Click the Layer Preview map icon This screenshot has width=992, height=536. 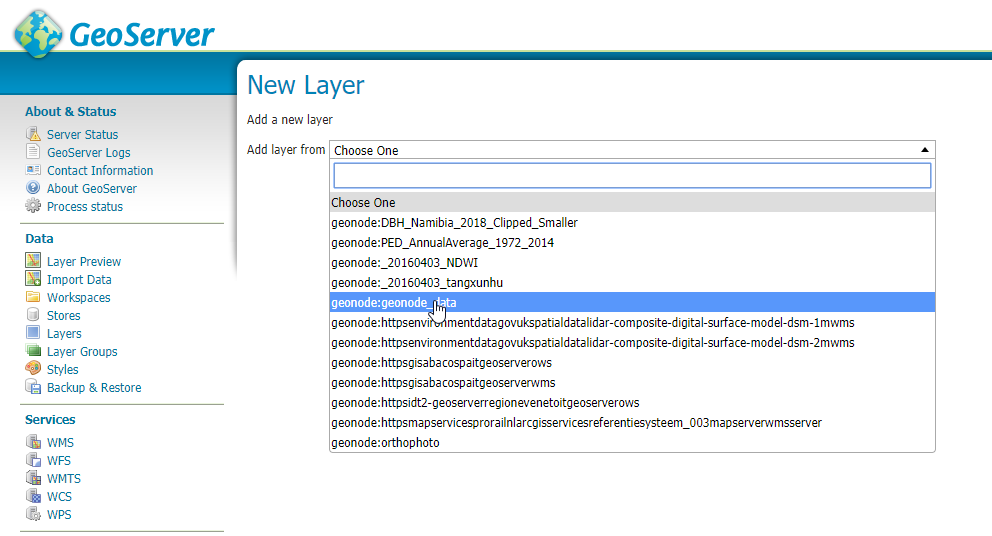tap(33, 261)
